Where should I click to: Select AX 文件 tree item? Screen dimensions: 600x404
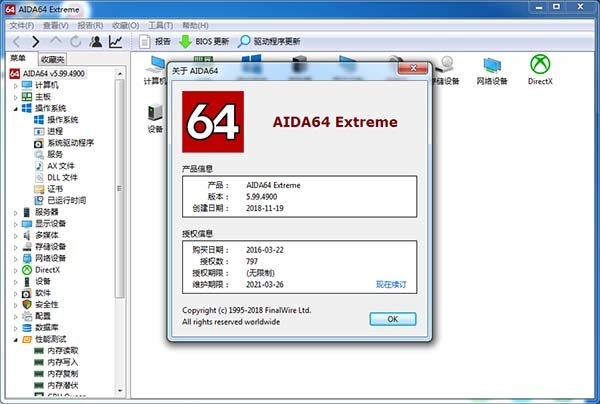(x=54, y=166)
